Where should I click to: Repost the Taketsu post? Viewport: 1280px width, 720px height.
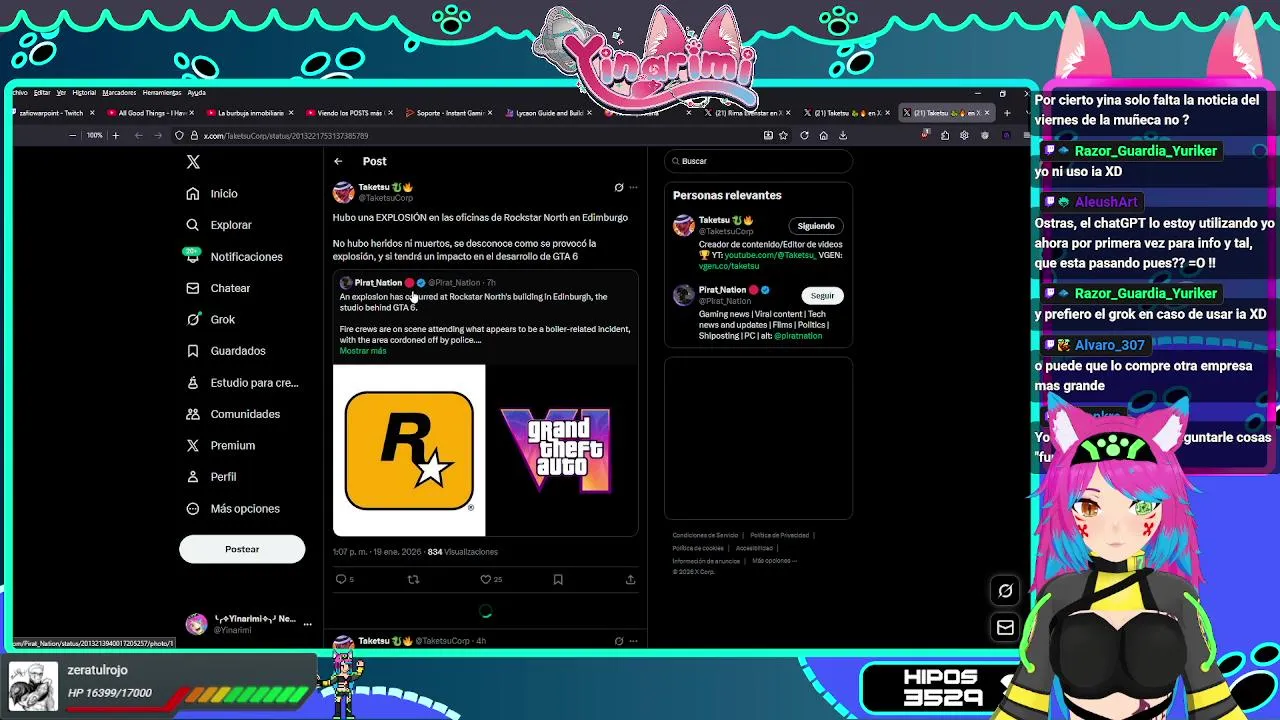[x=413, y=579]
